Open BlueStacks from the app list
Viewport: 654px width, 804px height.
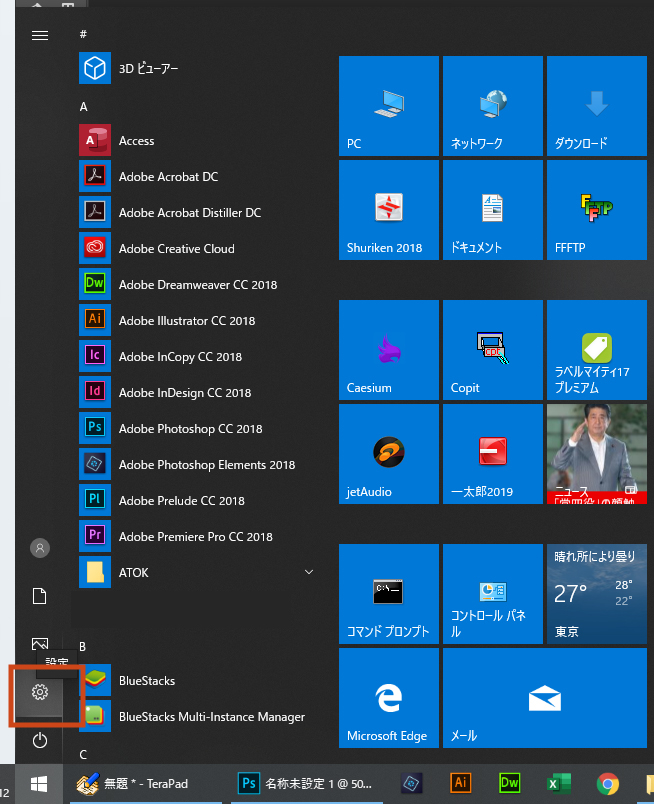point(197,680)
